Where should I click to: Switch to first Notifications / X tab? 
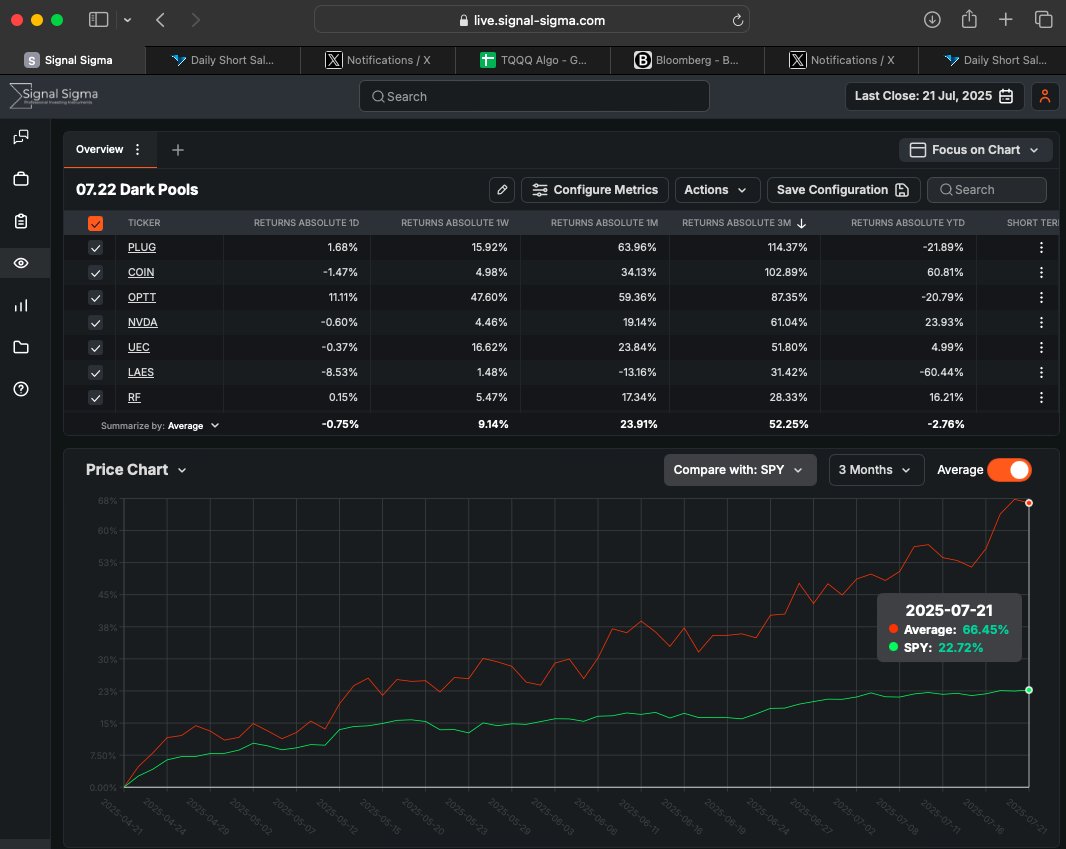378,60
